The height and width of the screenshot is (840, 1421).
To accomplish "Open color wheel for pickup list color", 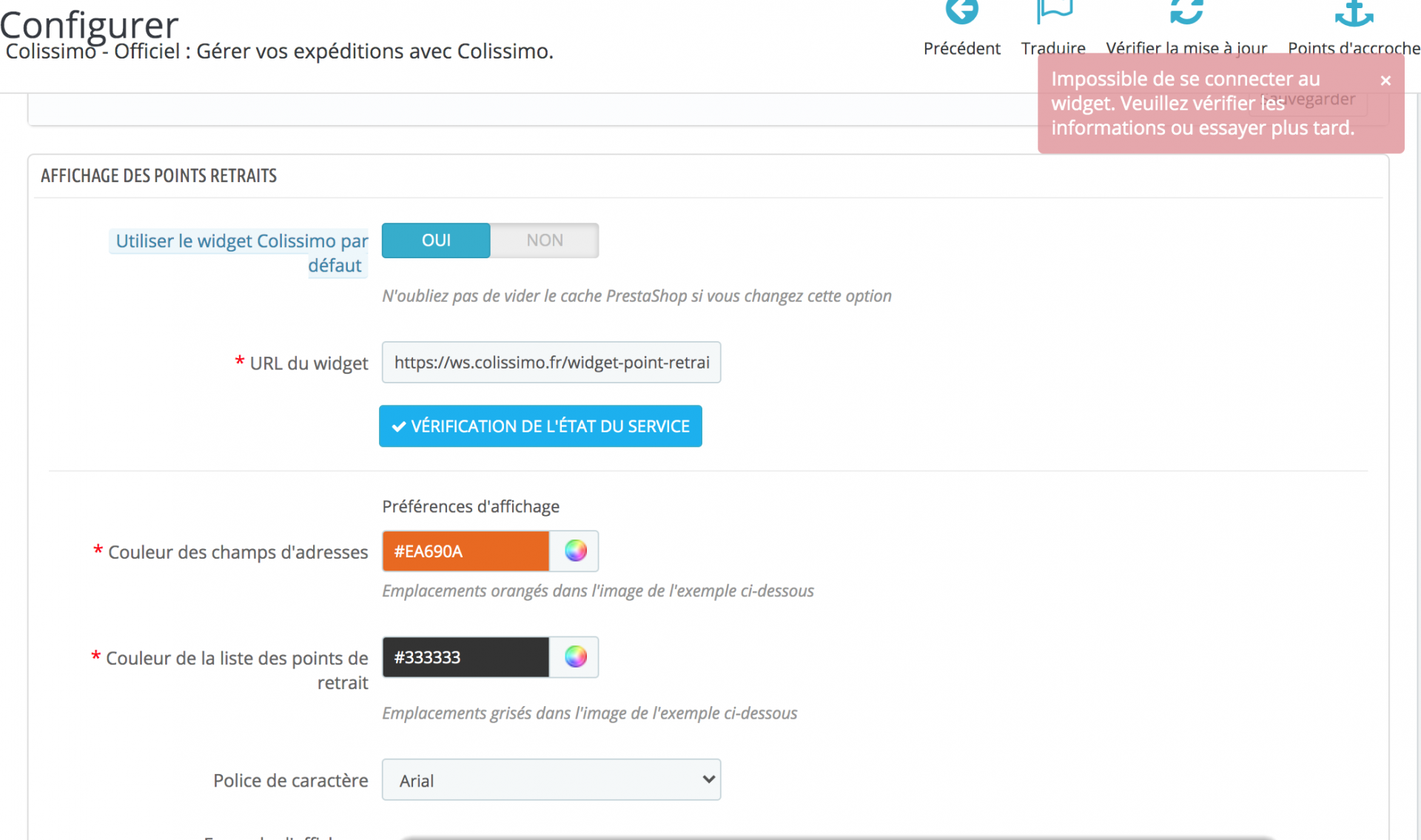I will [575, 657].
